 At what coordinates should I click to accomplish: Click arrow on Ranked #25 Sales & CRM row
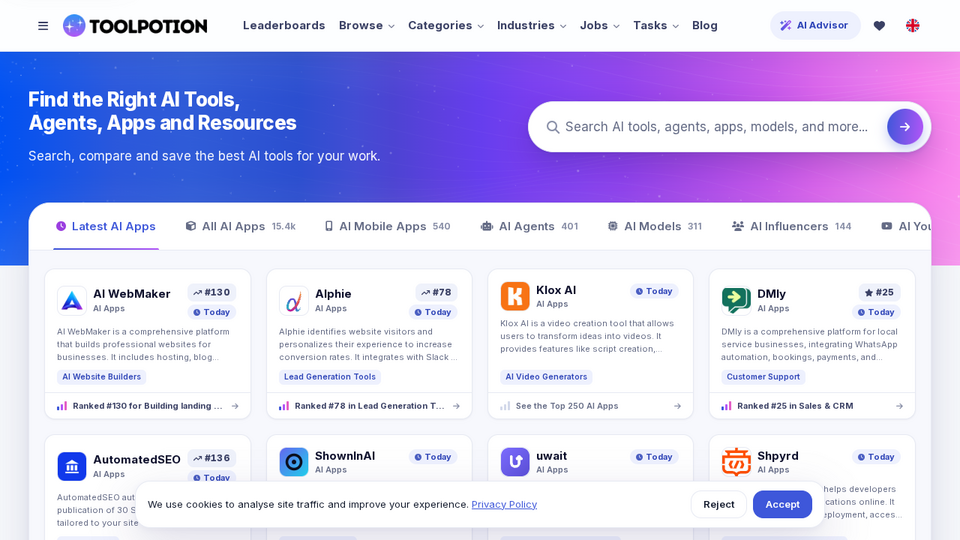899,406
